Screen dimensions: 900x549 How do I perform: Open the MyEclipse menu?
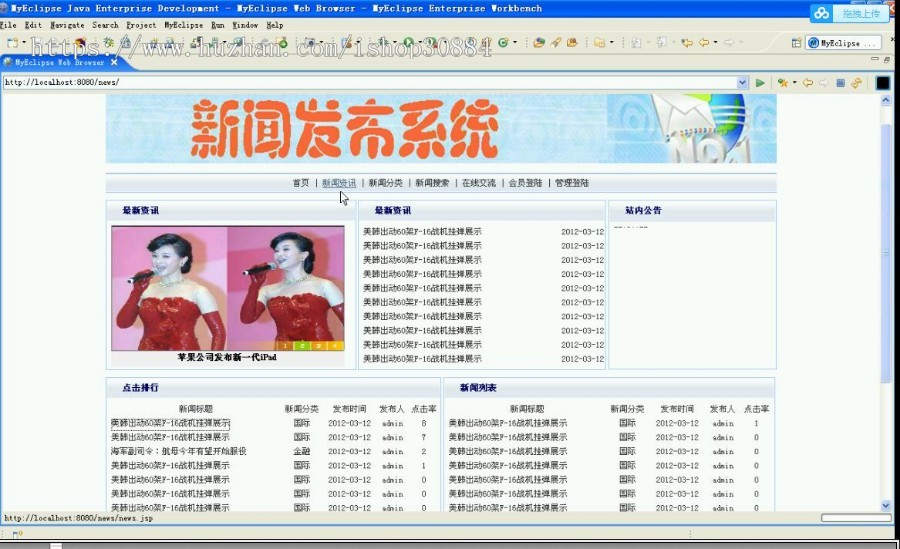[184, 25]
